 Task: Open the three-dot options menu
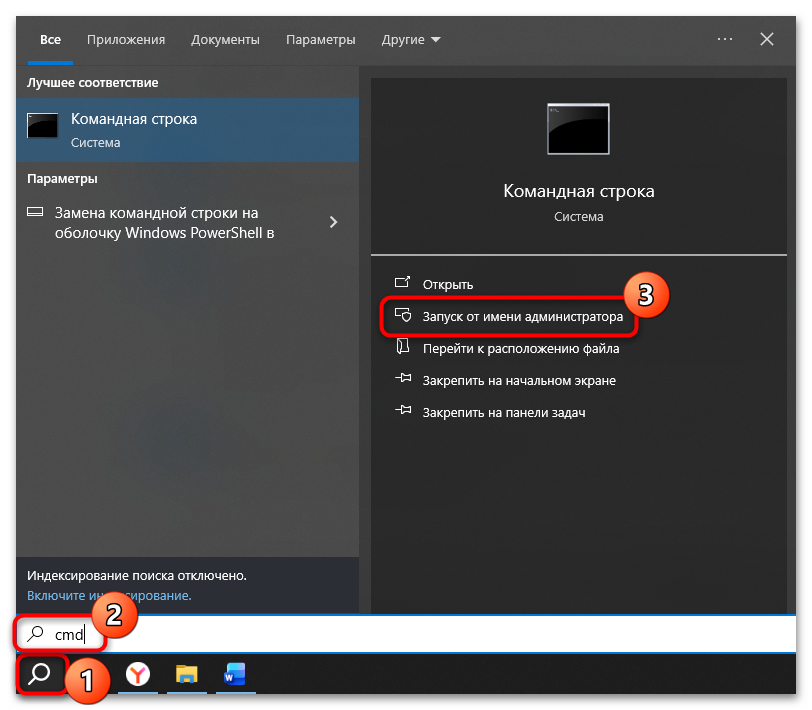click(724, 39)
